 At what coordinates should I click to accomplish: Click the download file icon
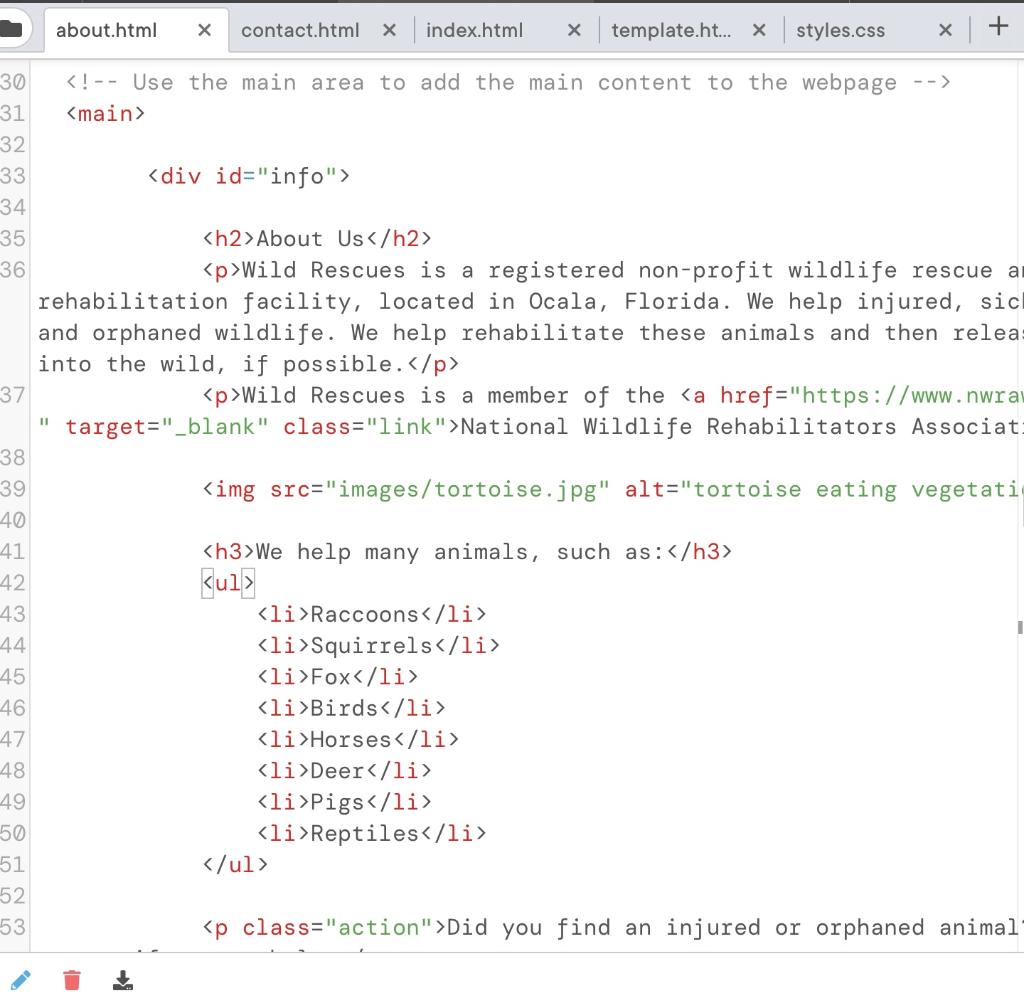(x=123, y=980)
